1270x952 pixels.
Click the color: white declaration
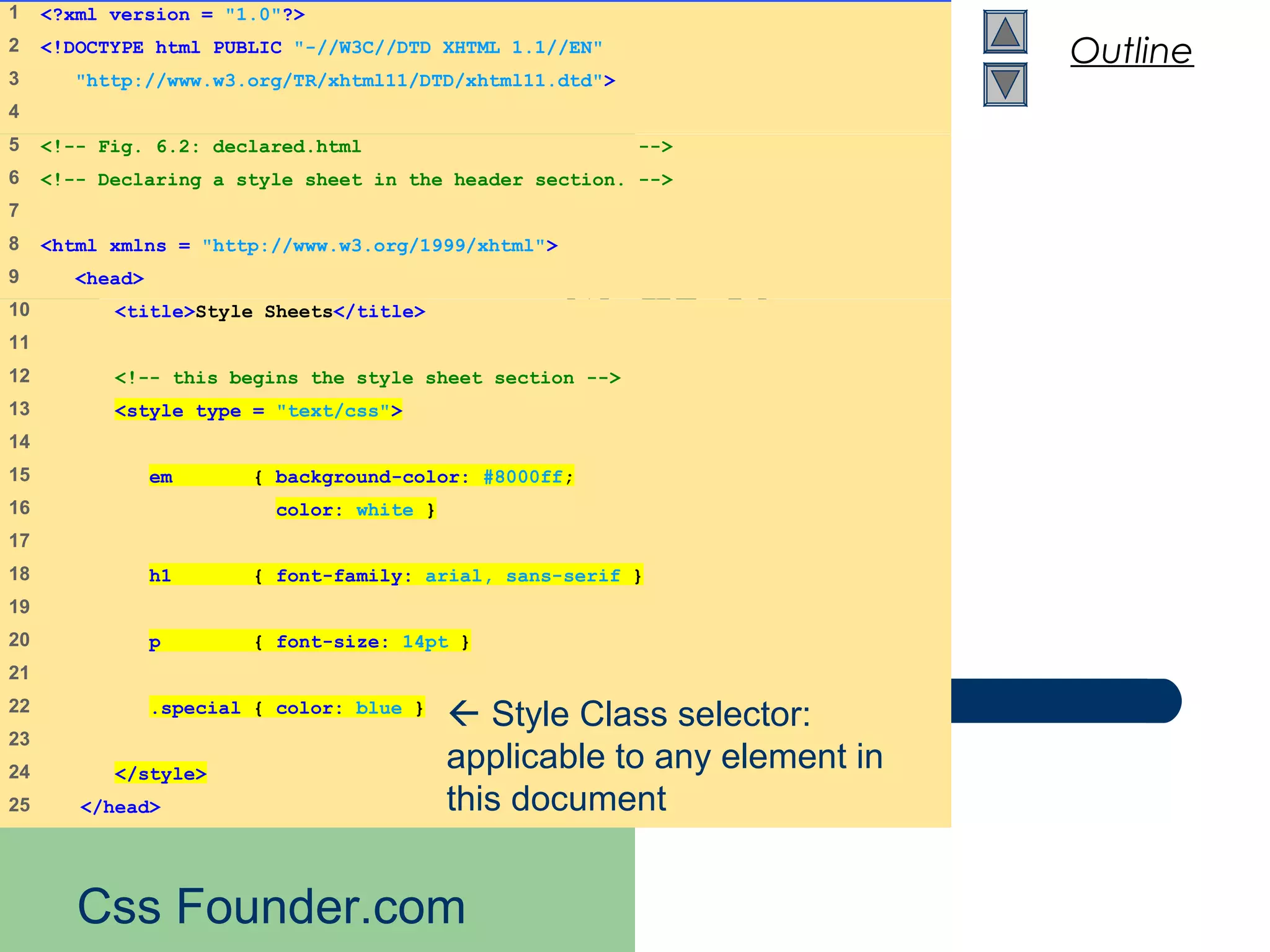tap(356, 509)
